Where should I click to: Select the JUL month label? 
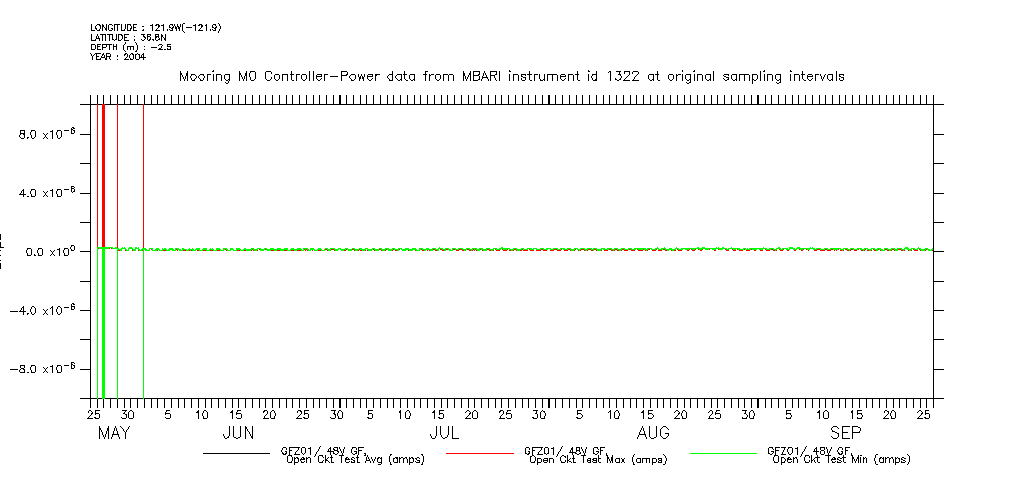click(x=444, y=433)
